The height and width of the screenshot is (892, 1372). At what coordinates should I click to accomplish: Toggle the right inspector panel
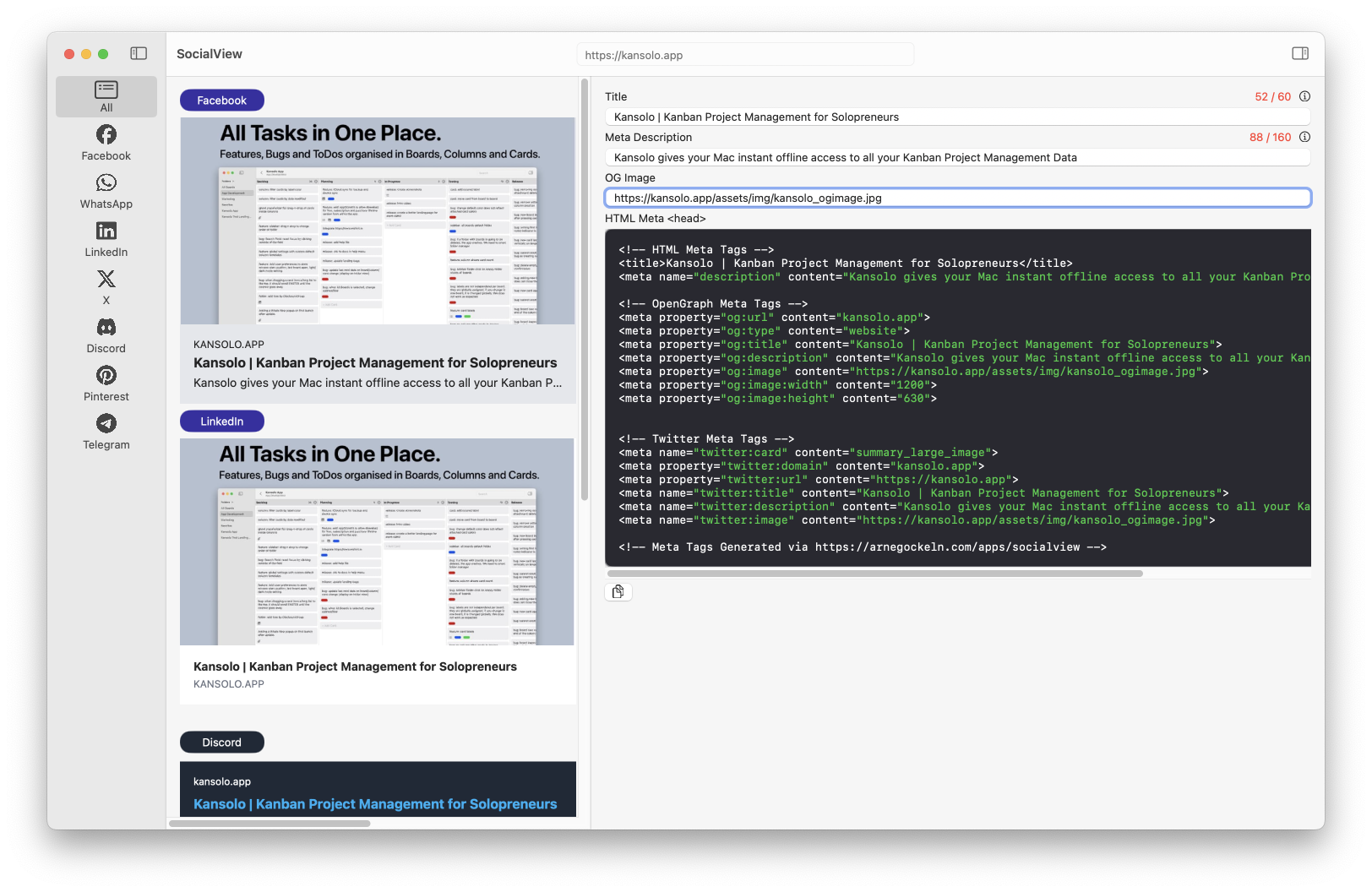coord(1300,53)
